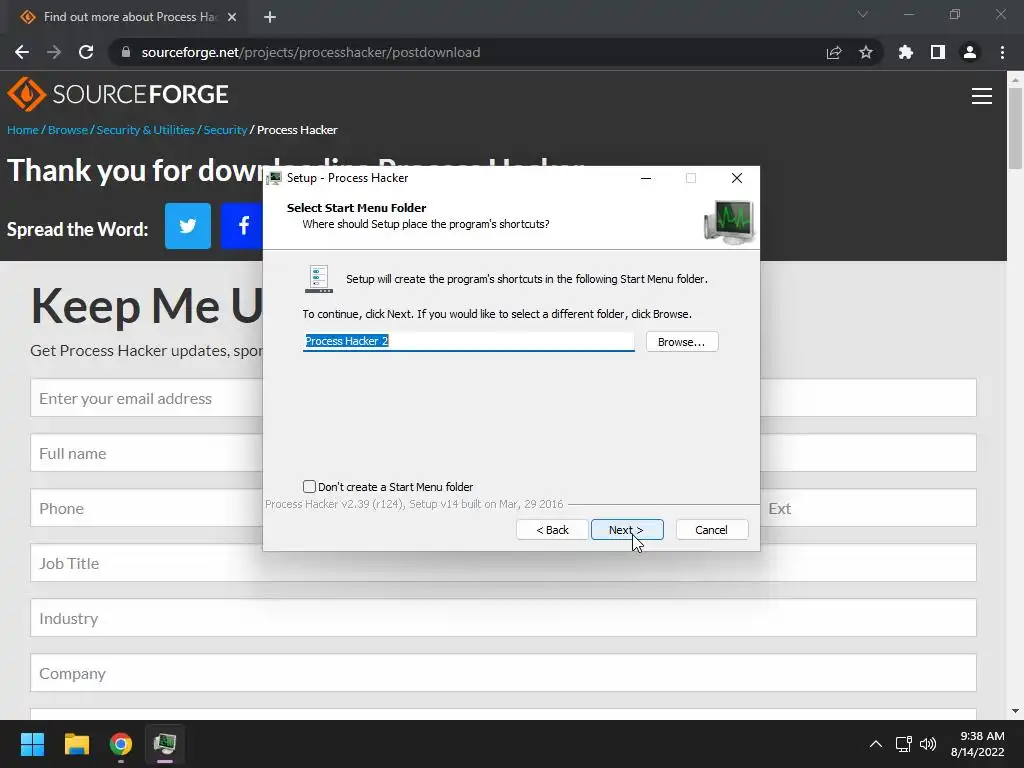1024x768 pixels.
Task: Click the Job Title field
Action: pos(503,562)
